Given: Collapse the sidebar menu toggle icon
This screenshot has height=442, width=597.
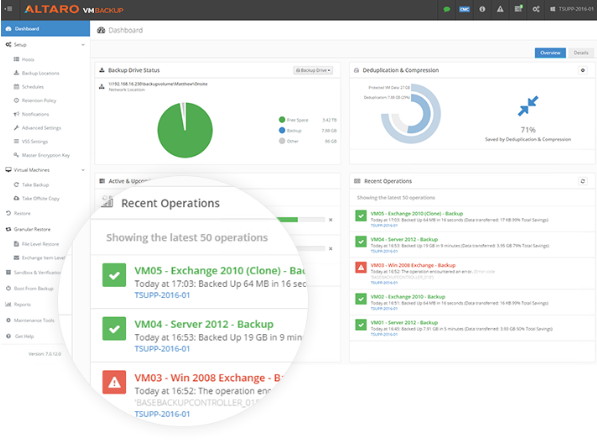Looking at the screenshot, I should click(8, 9).
